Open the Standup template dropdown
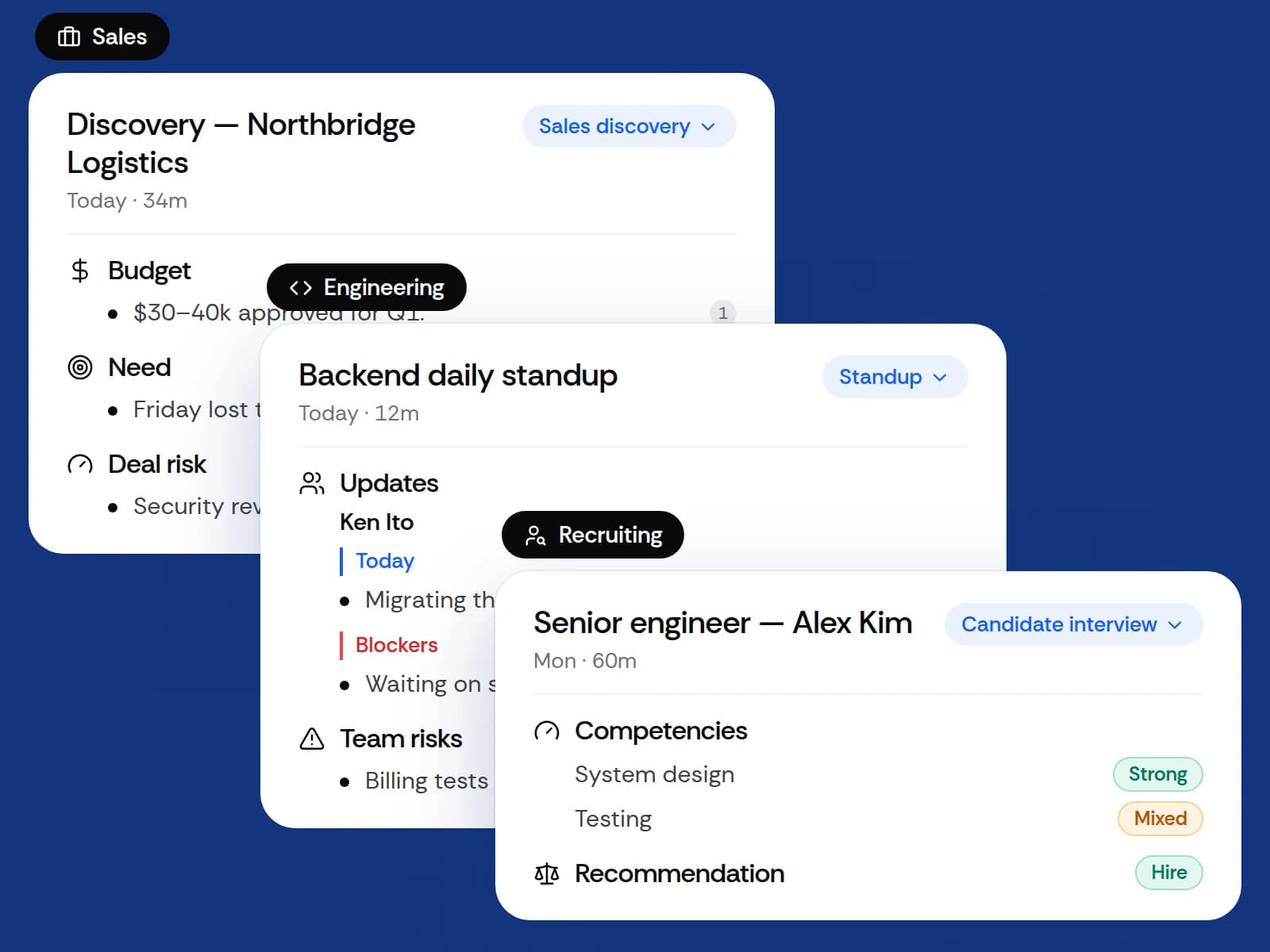This screenshot has height=952, width=1270. point(895,377)
